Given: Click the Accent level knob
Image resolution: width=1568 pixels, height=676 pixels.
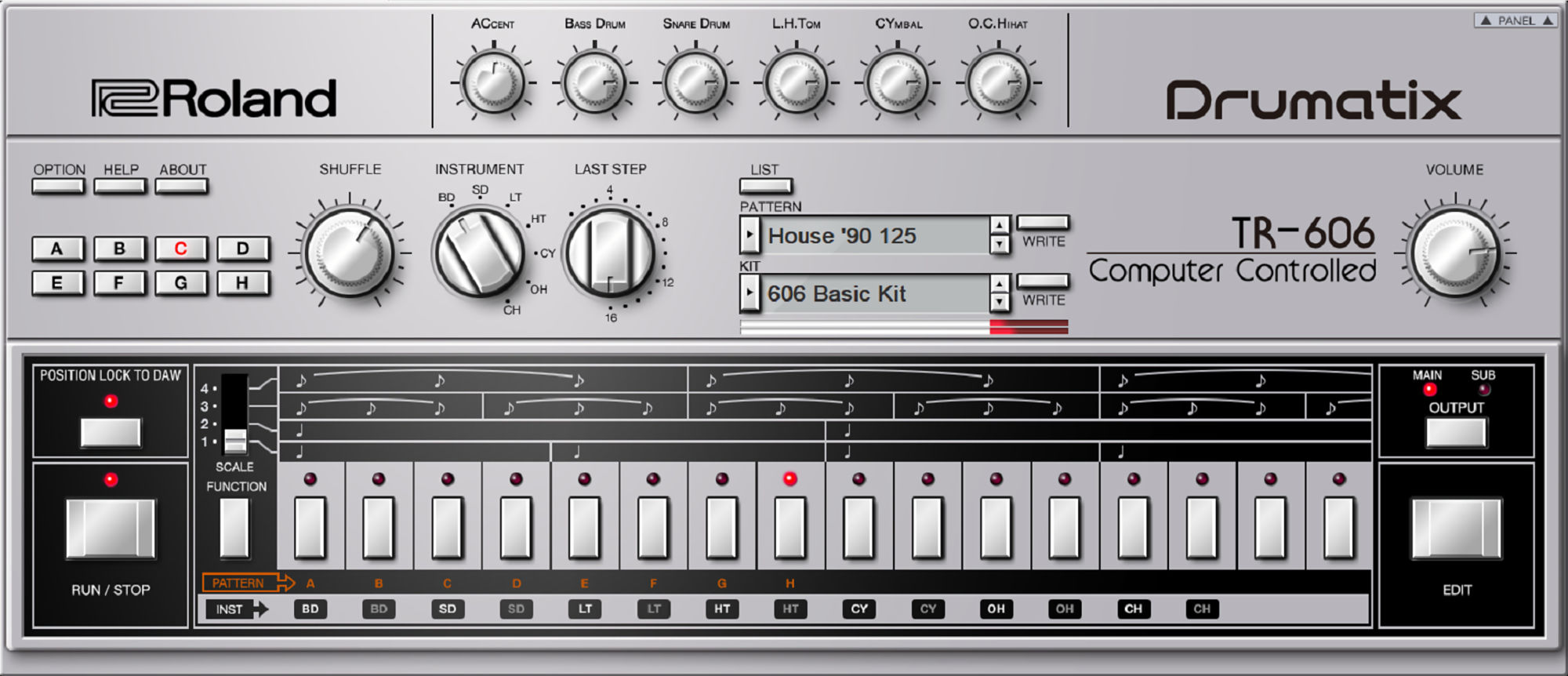Looking at the screenshot, I should click(x=493, y=82).
